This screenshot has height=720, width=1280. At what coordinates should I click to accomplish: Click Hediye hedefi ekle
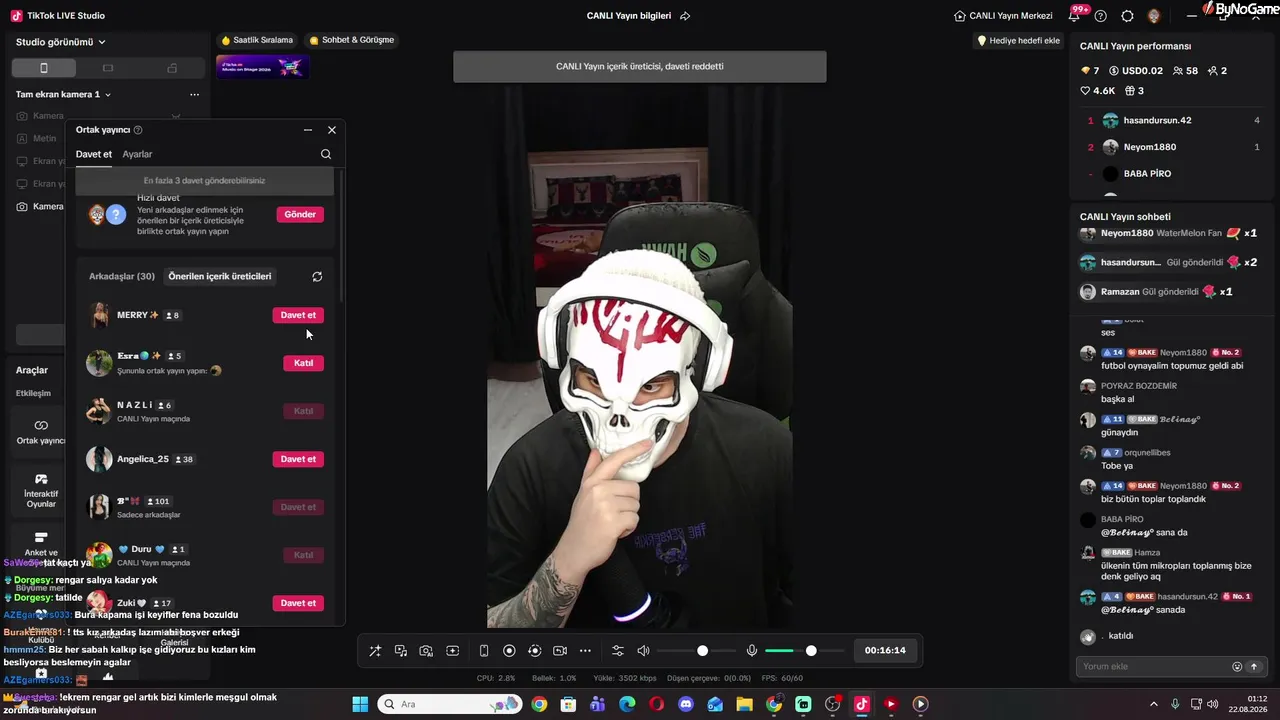(x=1018, y=40)
